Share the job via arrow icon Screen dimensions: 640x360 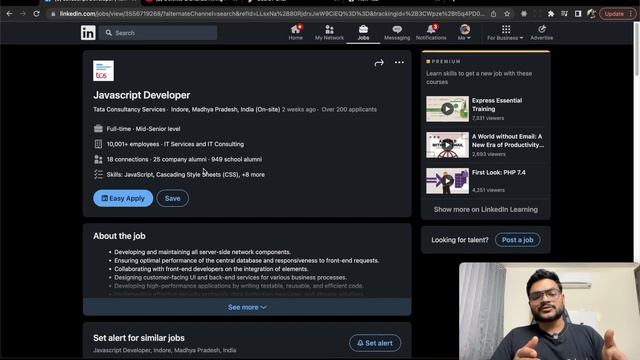(379, 63)
